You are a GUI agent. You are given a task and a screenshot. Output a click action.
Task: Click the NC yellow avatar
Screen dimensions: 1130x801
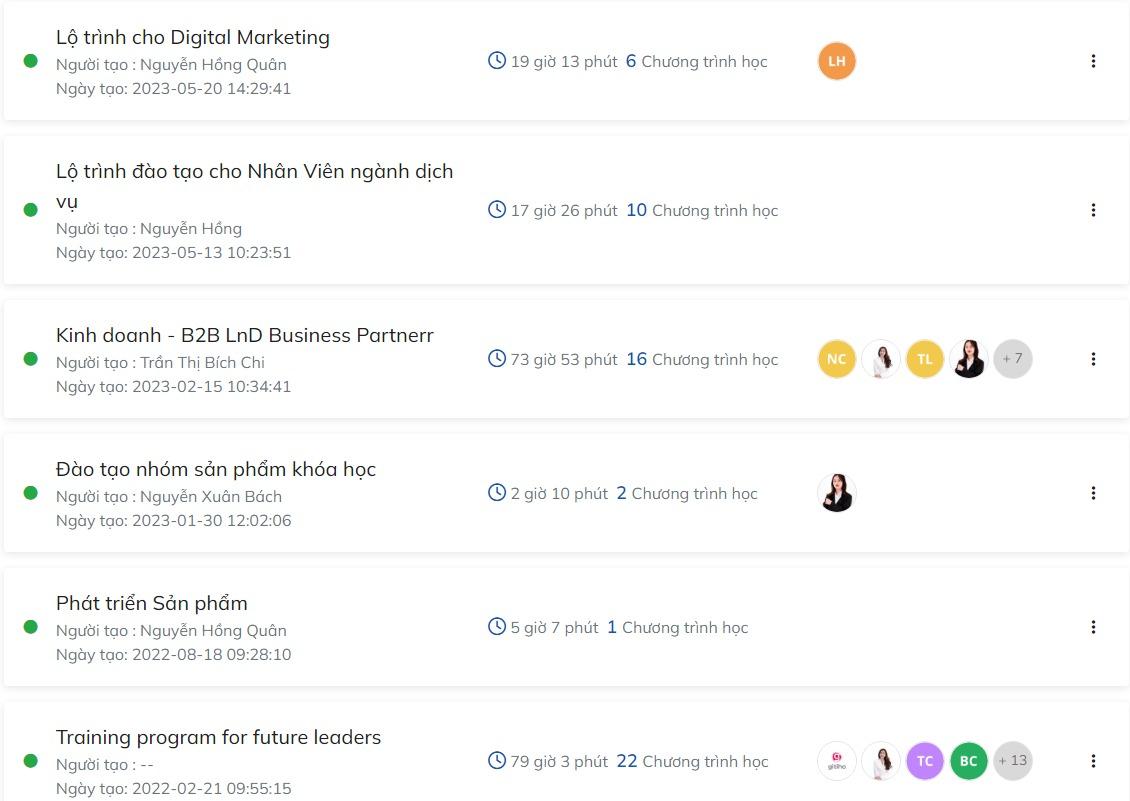(837, 359)
